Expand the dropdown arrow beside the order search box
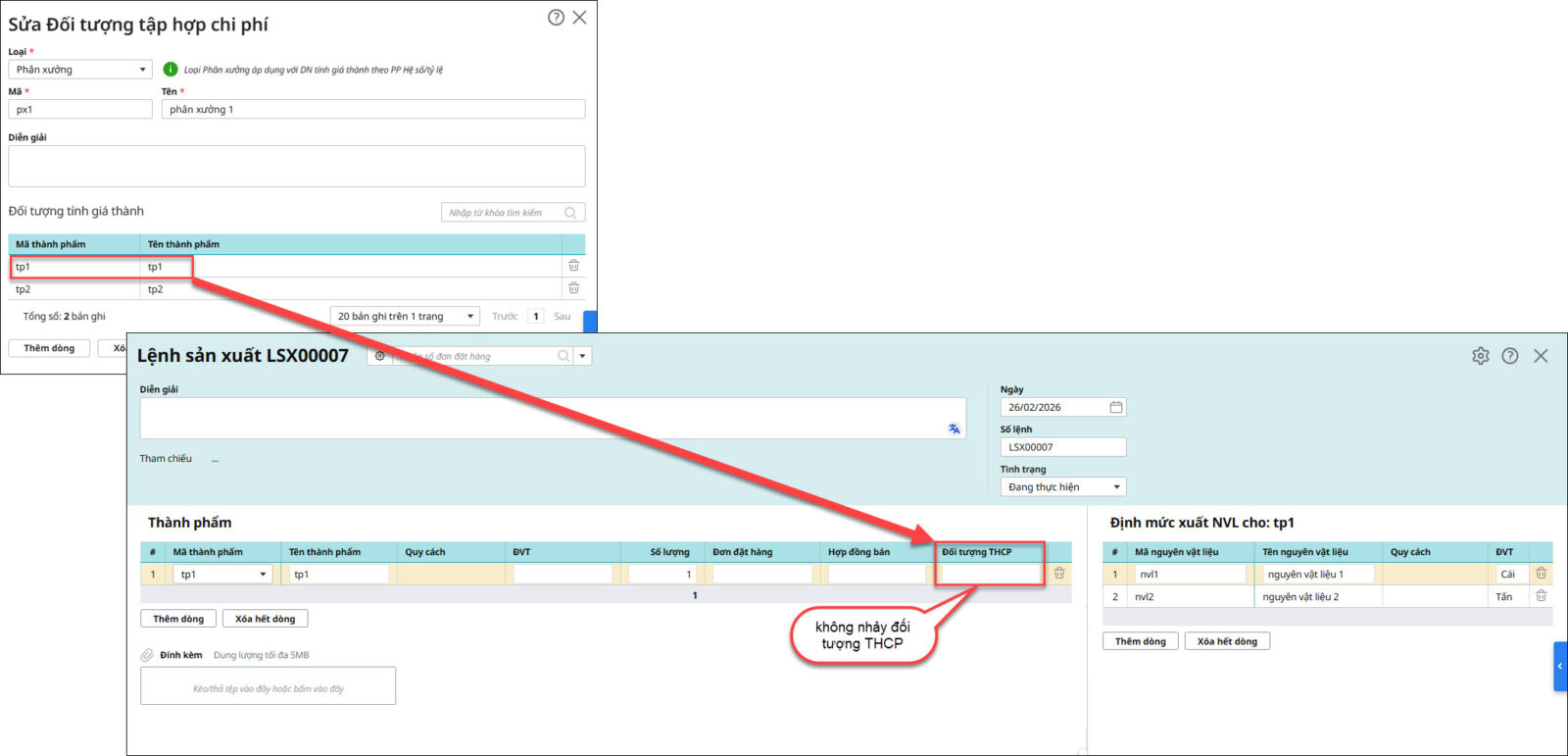This screenshot has width=1568, height=756. tap(583, 356)
